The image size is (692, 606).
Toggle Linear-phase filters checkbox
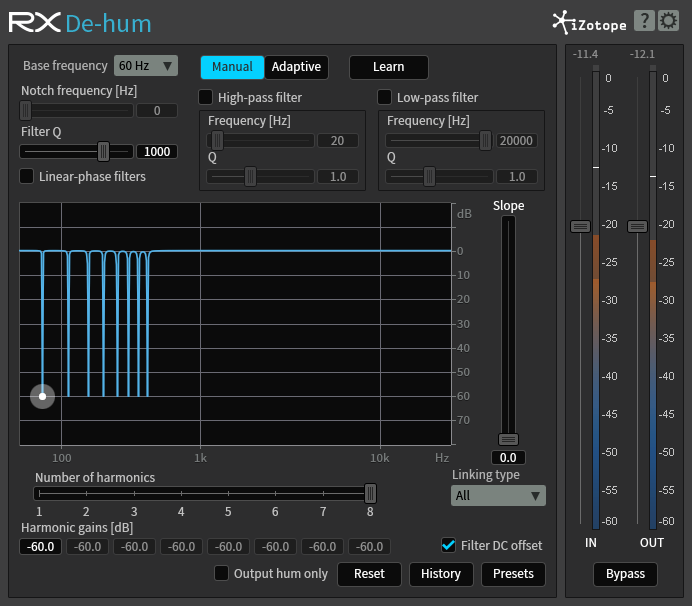tap(26, 176)
